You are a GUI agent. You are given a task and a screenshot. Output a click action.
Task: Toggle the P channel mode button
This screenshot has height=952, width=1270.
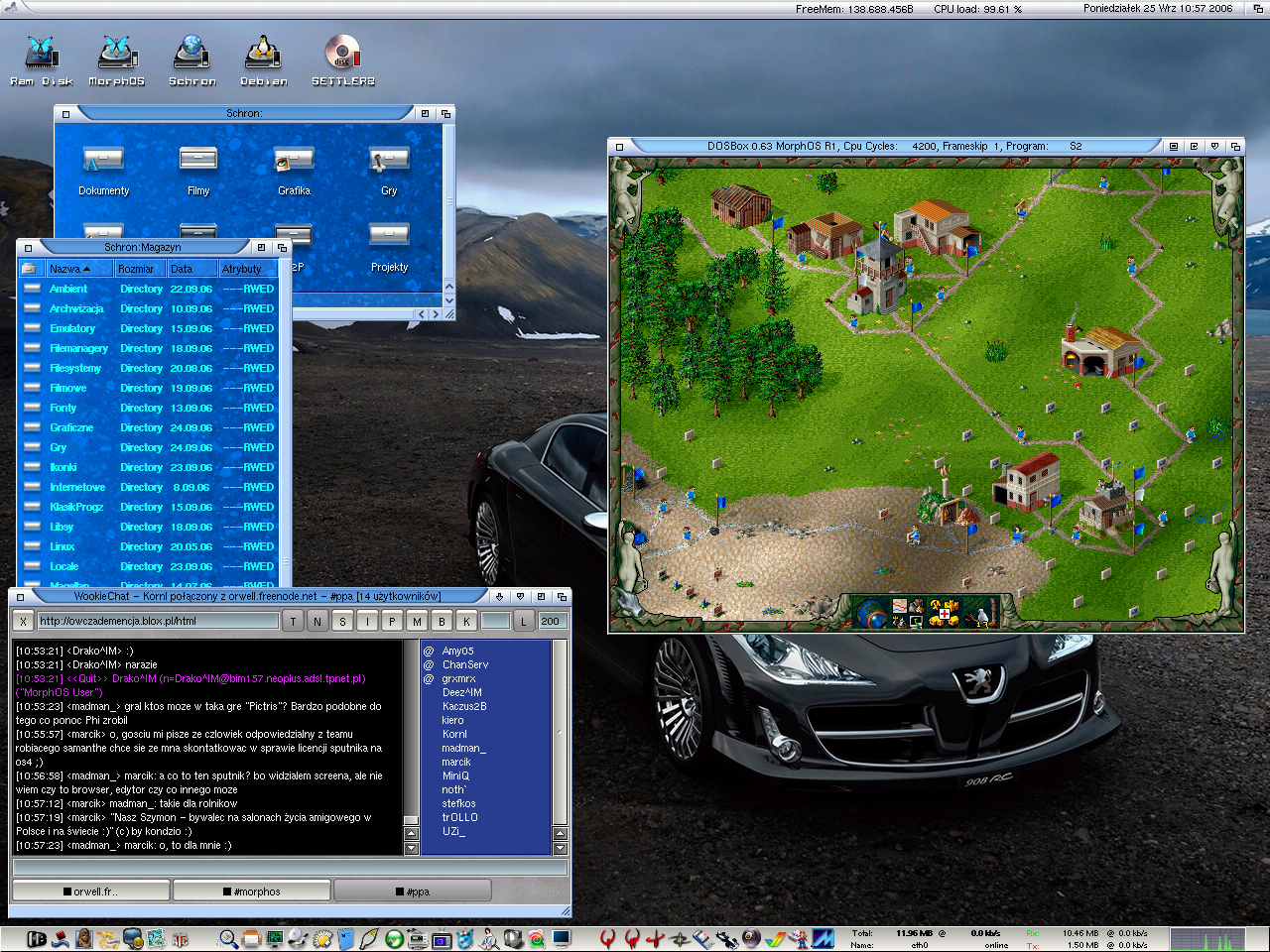392,621
